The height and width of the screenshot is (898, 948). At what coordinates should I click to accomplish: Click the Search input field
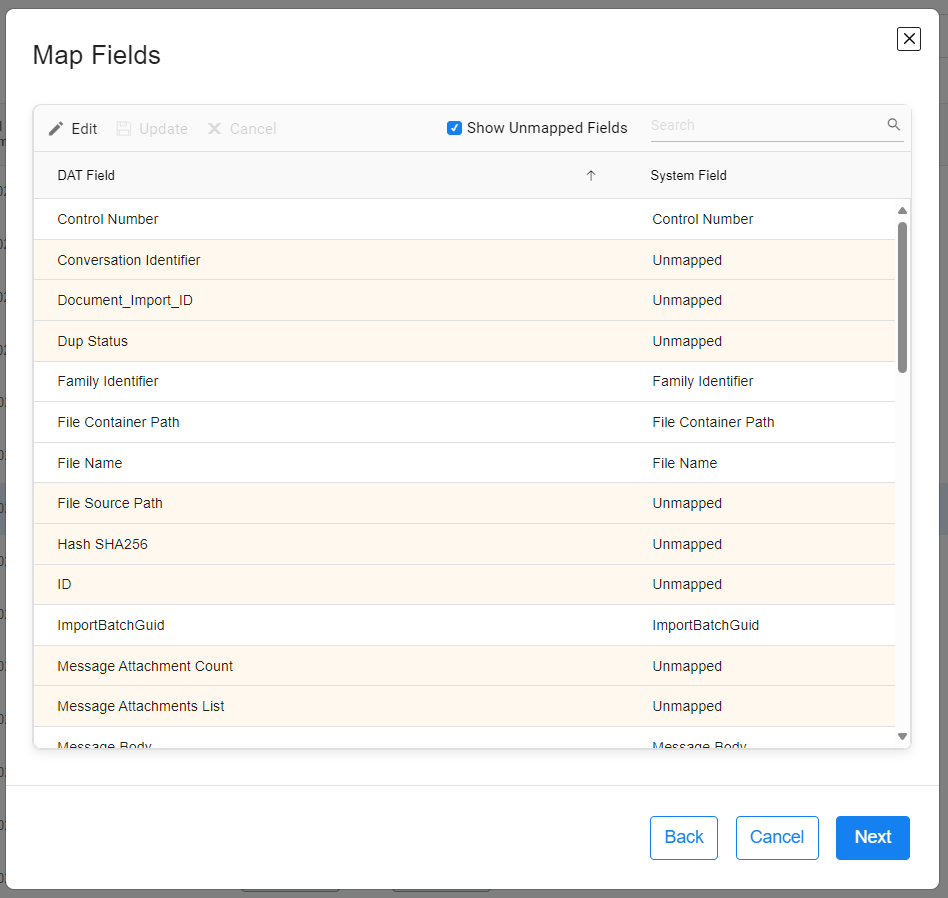point(766,126)
